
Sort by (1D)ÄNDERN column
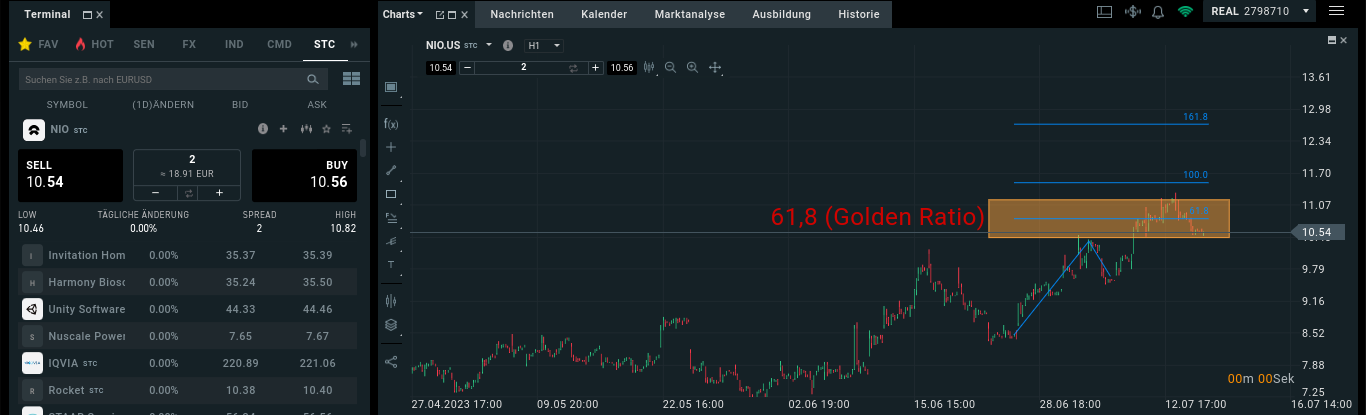coord(163,104)
